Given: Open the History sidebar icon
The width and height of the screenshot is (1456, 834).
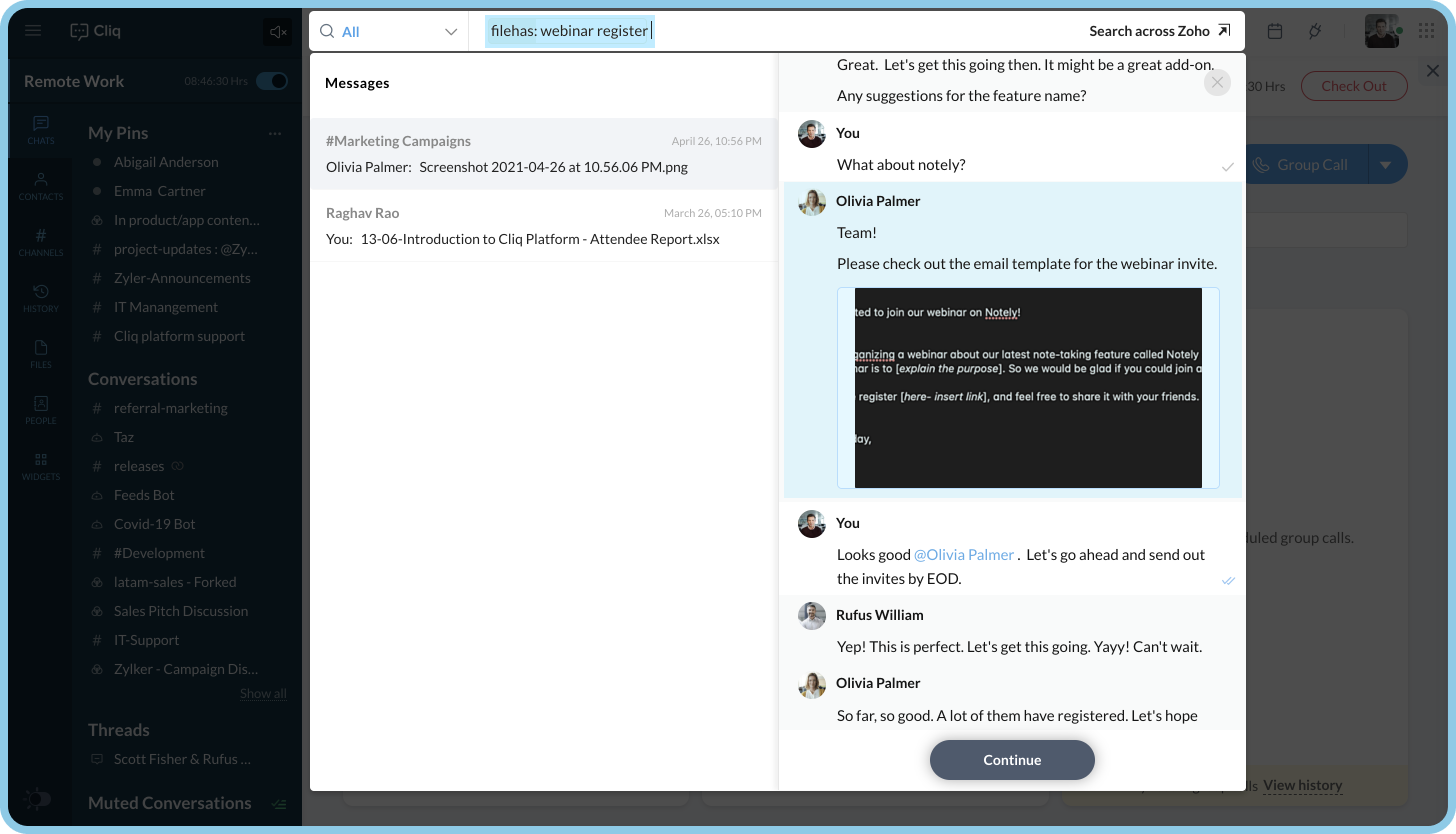Looking at the screenshot, I should click(x=41, y=298).
